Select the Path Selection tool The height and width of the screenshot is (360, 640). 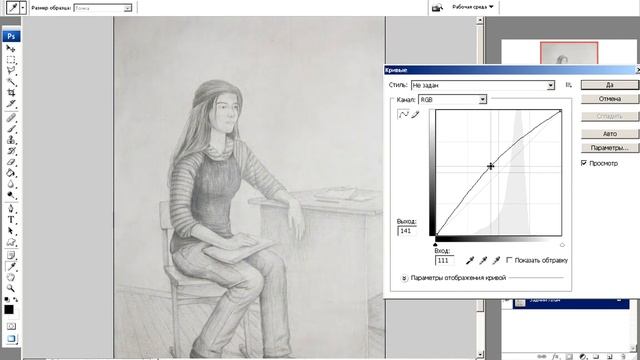[x=11, y=231]
